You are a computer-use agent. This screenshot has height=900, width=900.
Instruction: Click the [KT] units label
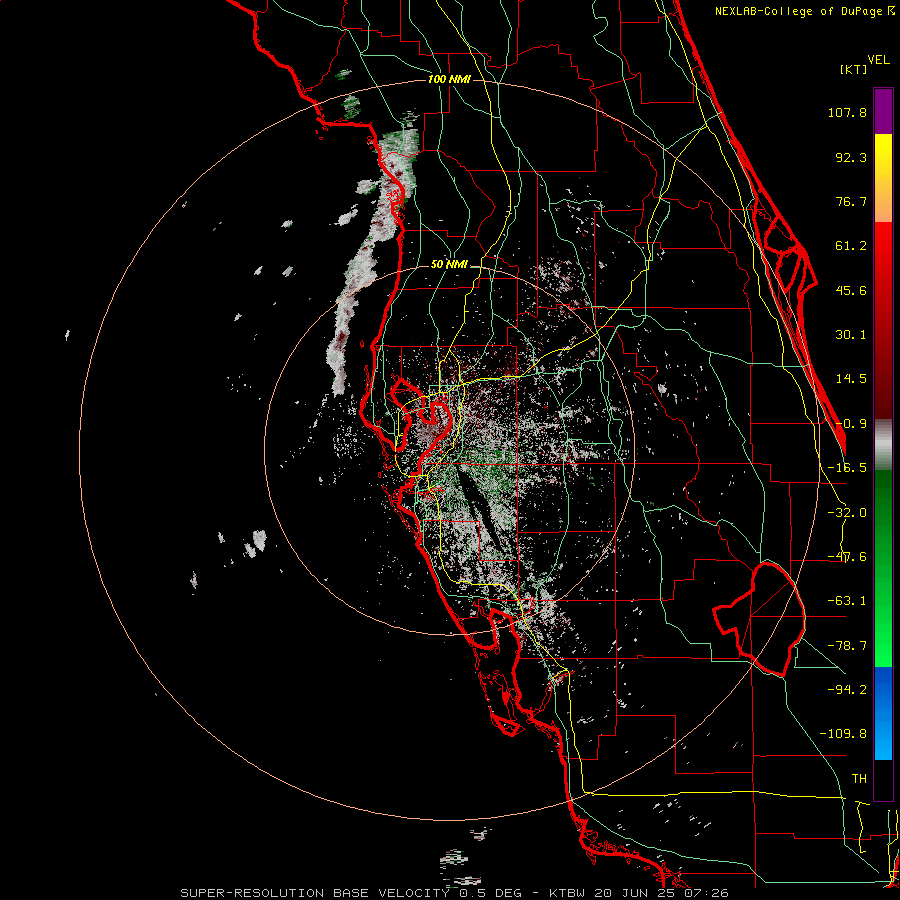[x=854, y=69]
